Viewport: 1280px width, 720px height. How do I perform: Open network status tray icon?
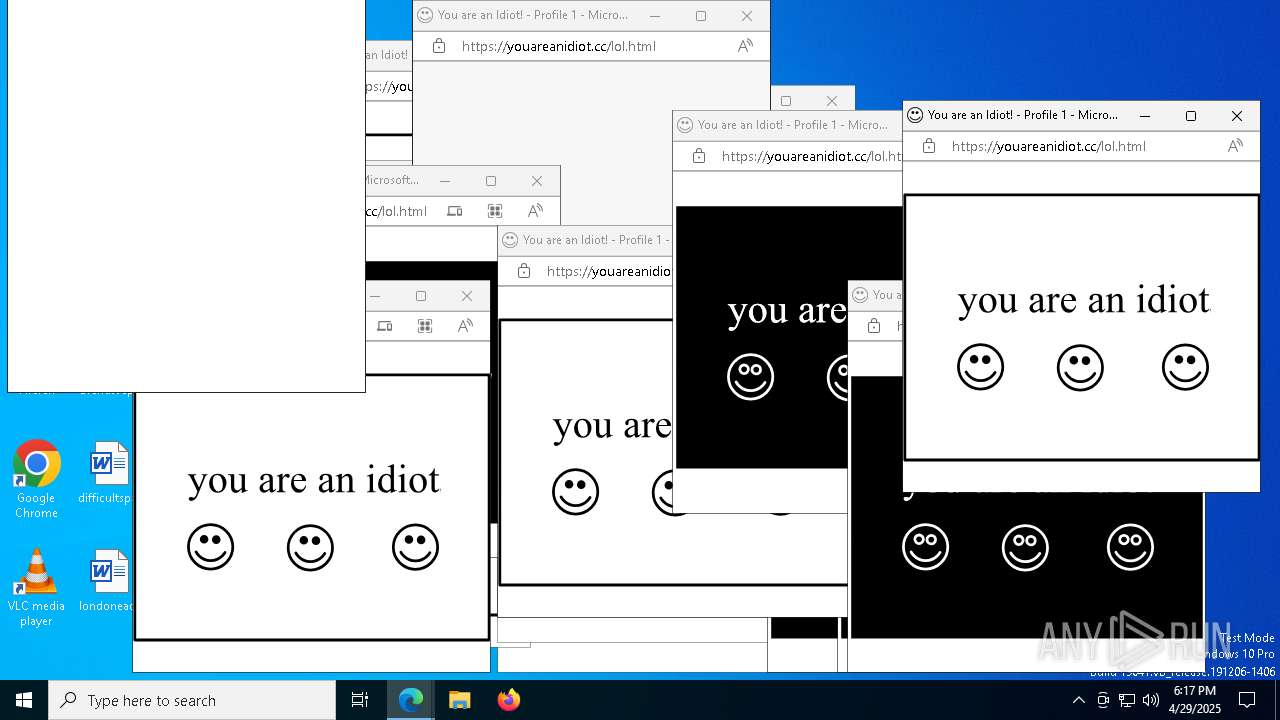click(x=1127, y=700)
